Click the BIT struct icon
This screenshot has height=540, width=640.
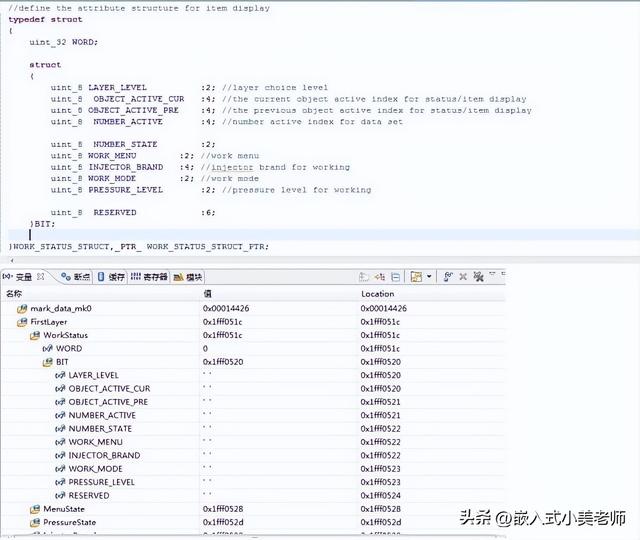click(48, 362)
